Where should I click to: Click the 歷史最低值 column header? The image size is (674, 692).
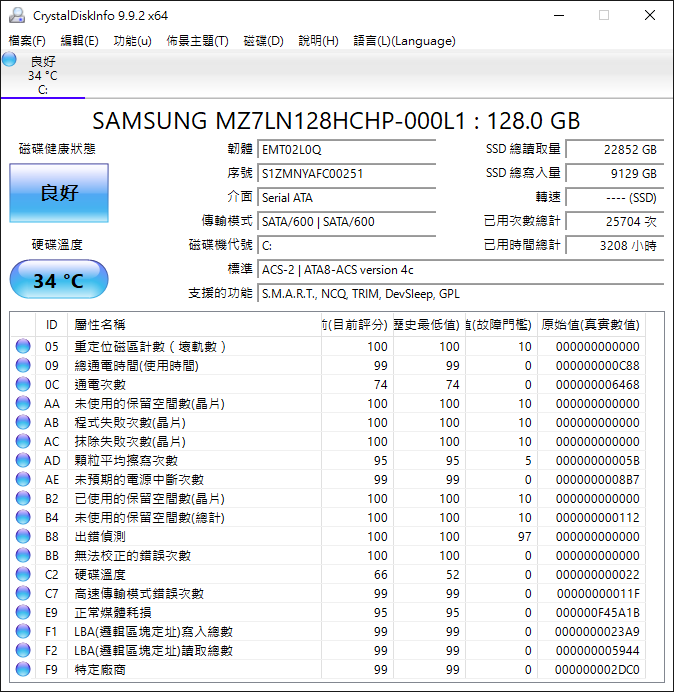(429, 325)
